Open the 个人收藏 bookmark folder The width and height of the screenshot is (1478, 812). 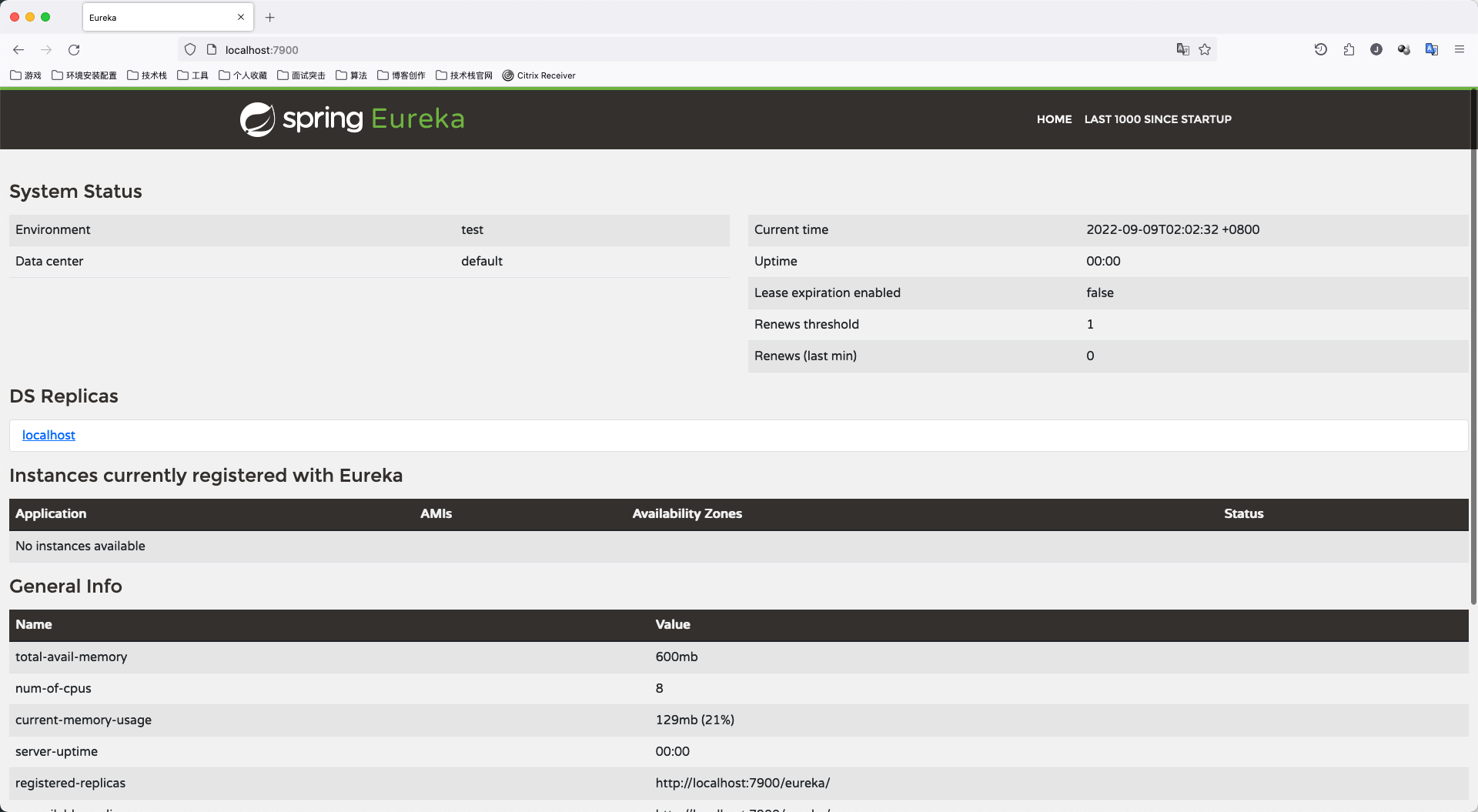[243, 75]
